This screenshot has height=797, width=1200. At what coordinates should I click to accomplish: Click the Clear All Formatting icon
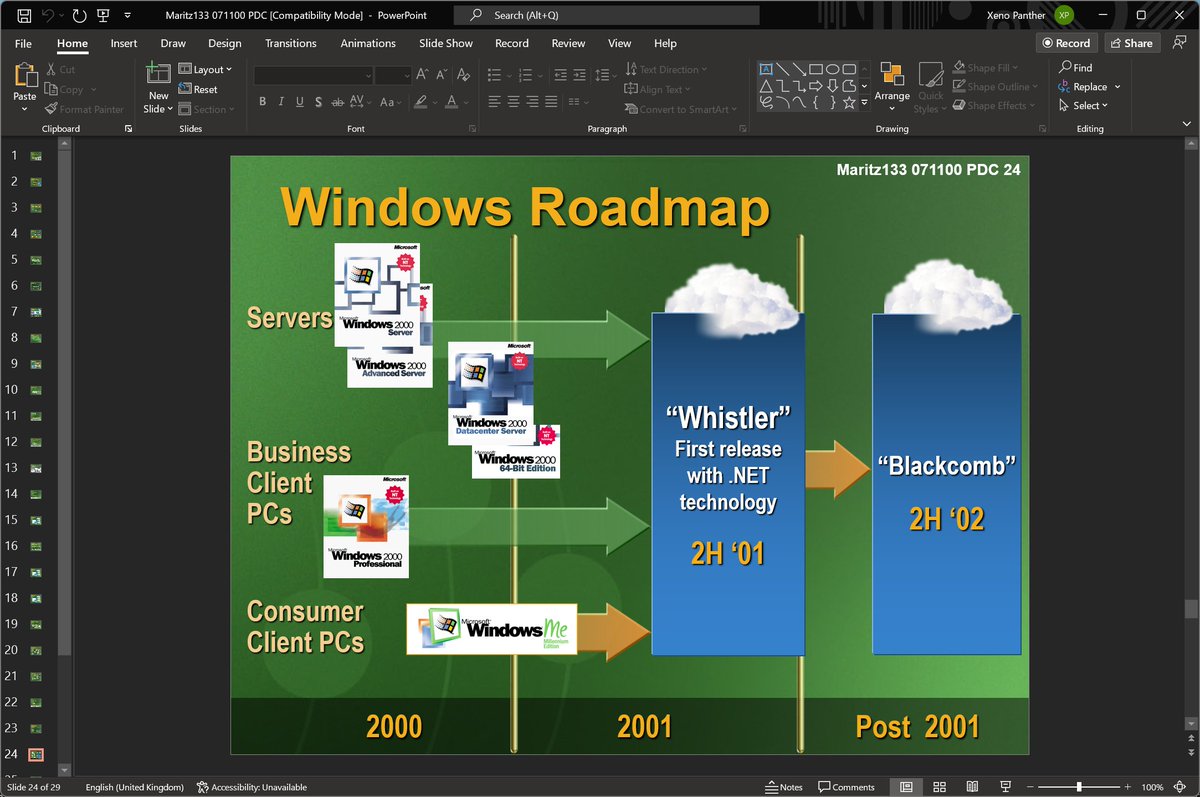coord(462,74)
